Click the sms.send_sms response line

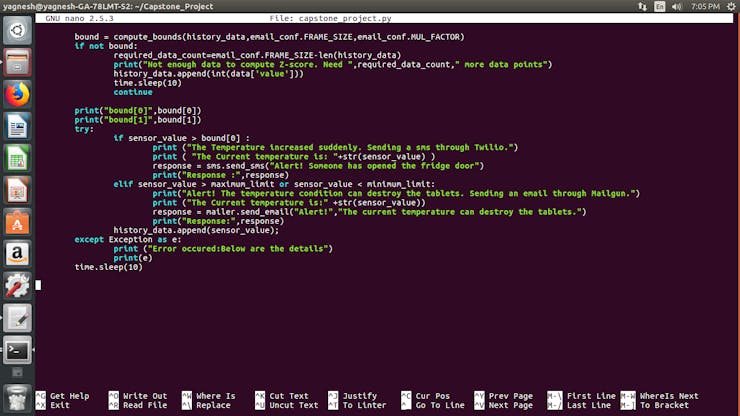pyautogui.click(x=318, y=166)
